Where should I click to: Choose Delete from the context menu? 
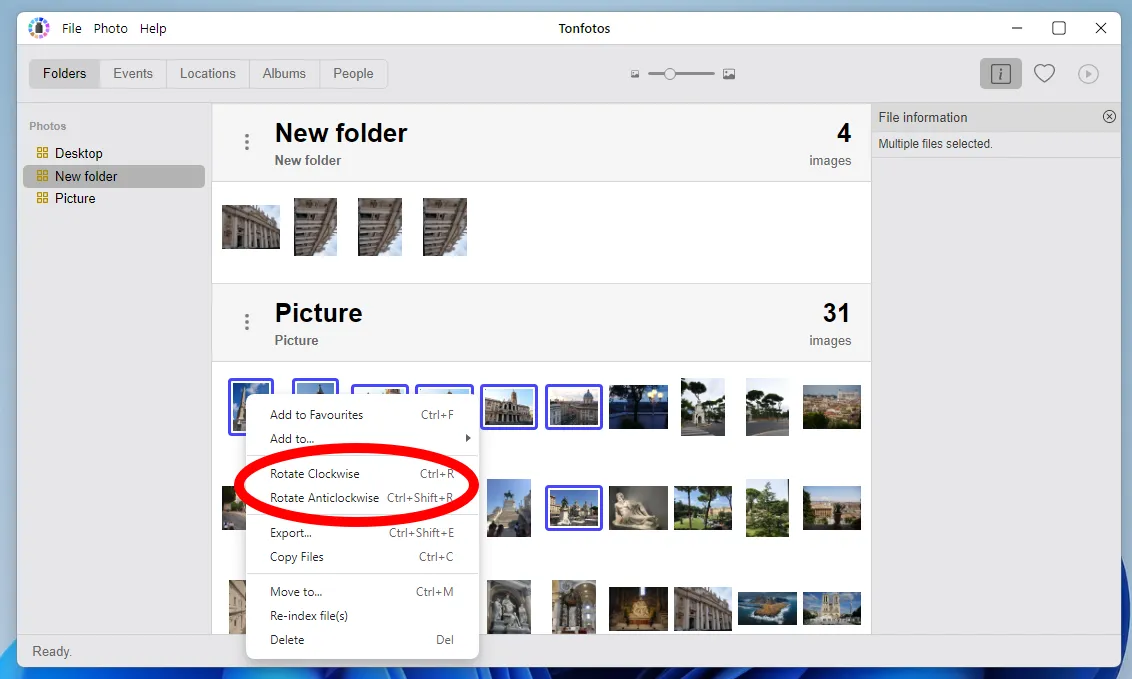287,639
